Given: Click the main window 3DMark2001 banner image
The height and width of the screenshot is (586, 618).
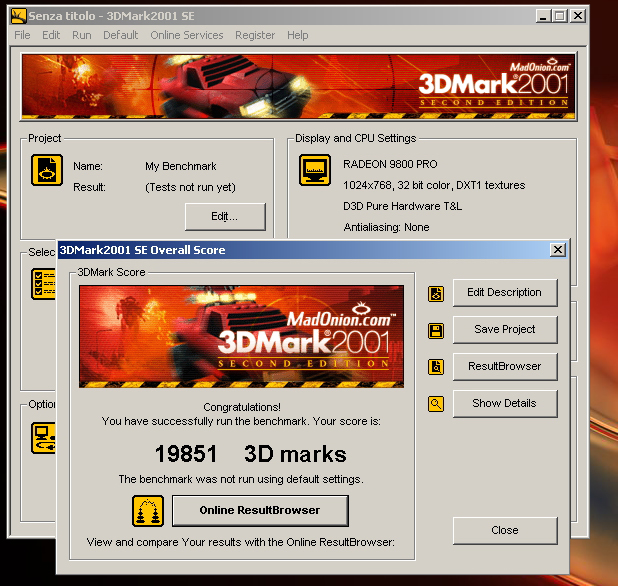Looking at the screenshot, I should [299, 87].
